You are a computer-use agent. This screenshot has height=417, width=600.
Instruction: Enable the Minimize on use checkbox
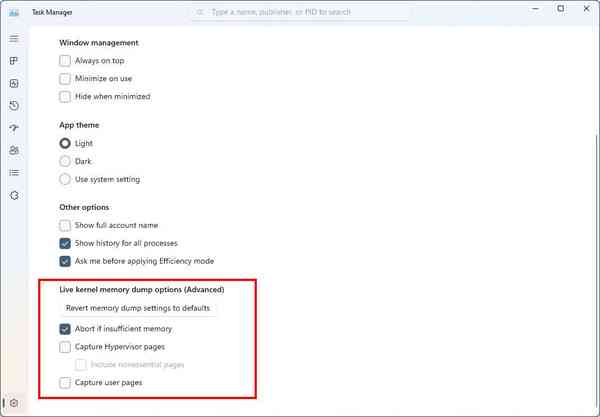click(65, 78)
